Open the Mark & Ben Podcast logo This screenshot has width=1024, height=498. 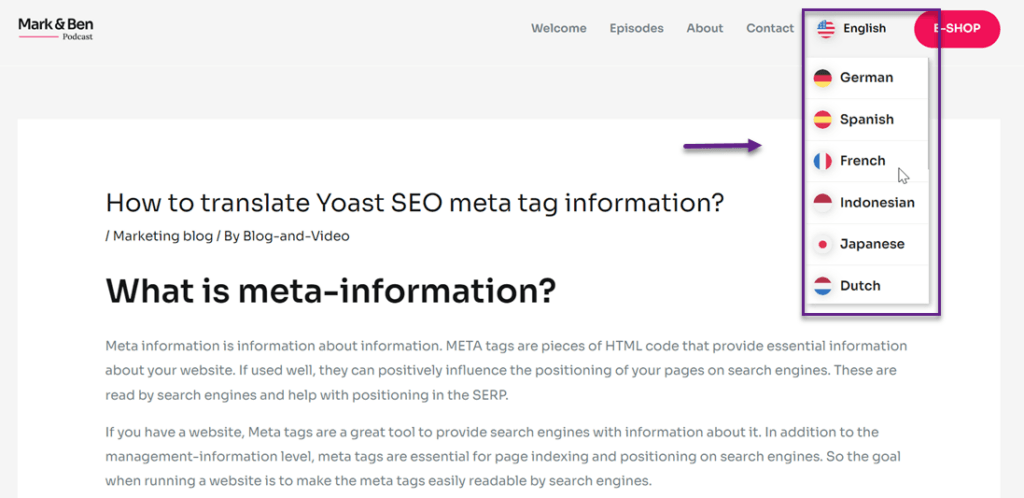[x=56, y=29]
